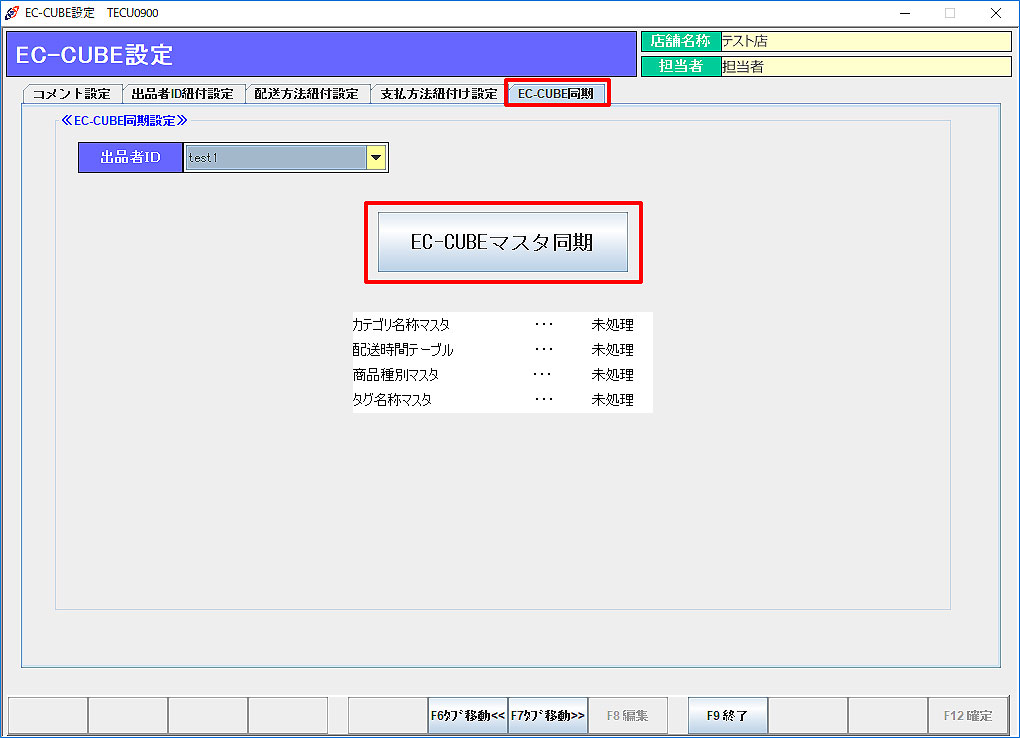1020x738 pixels.
Task: Click the F12 確定 button
Action: [968, 715]
